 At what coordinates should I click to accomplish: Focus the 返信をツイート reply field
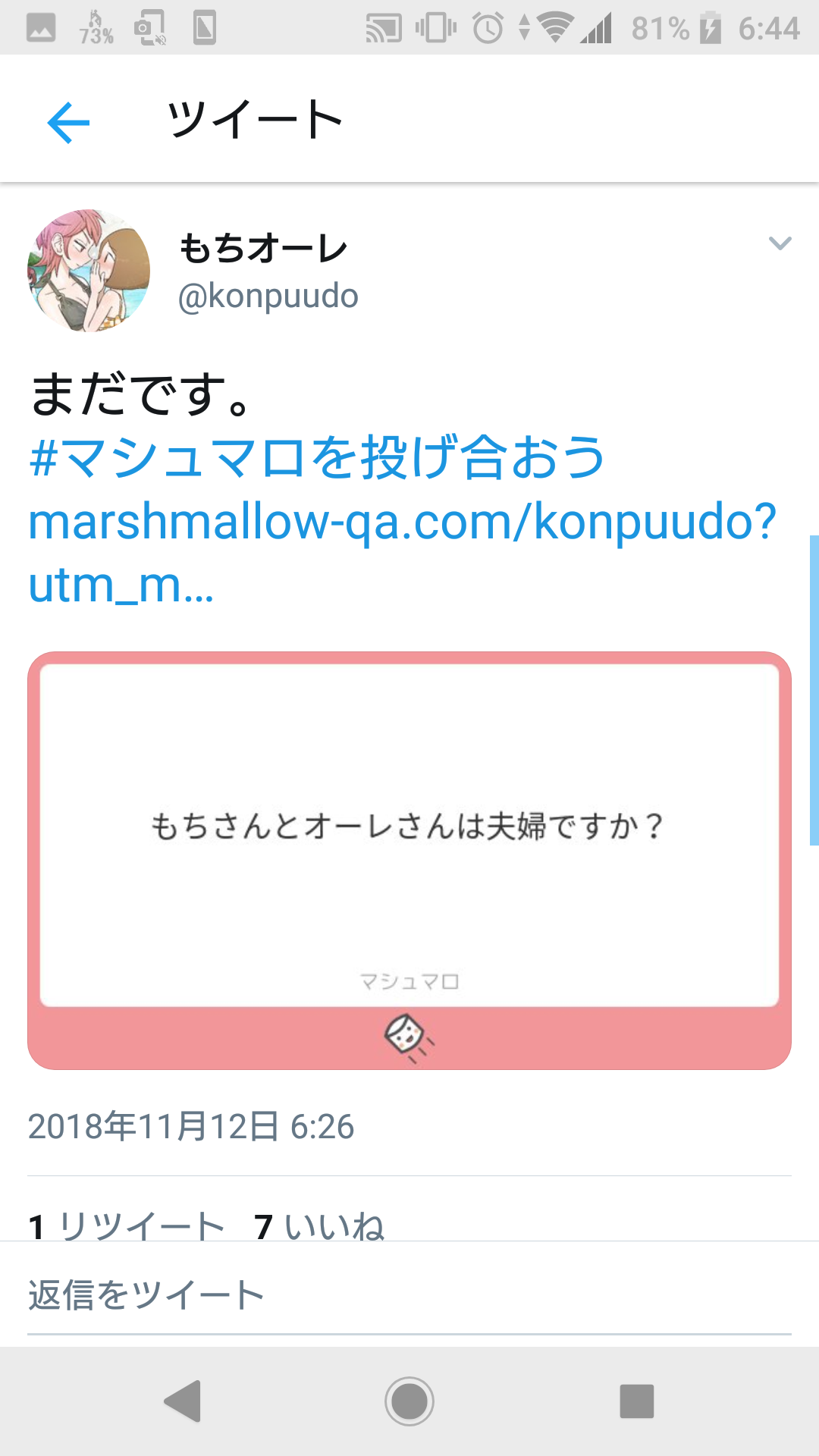coord(409,1295)
